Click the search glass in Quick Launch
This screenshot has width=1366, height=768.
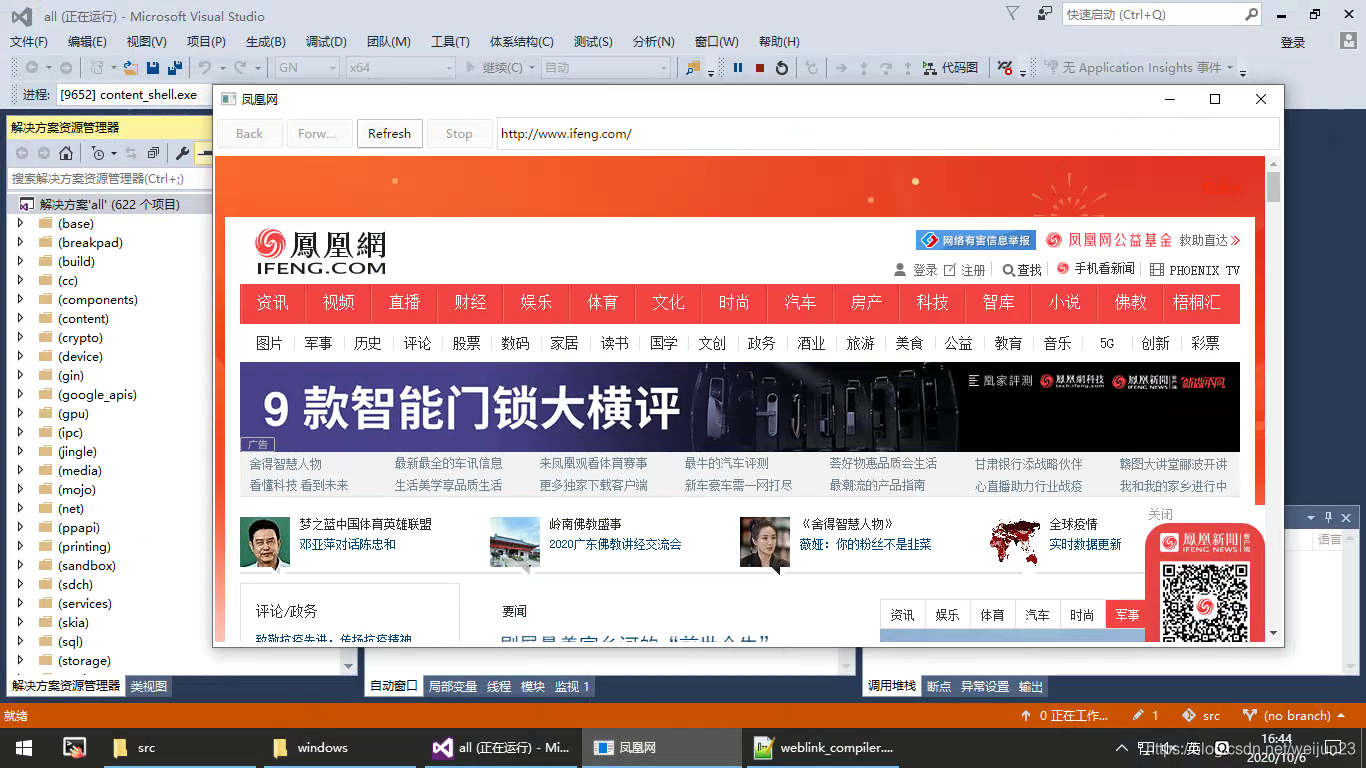point(1251,14)
